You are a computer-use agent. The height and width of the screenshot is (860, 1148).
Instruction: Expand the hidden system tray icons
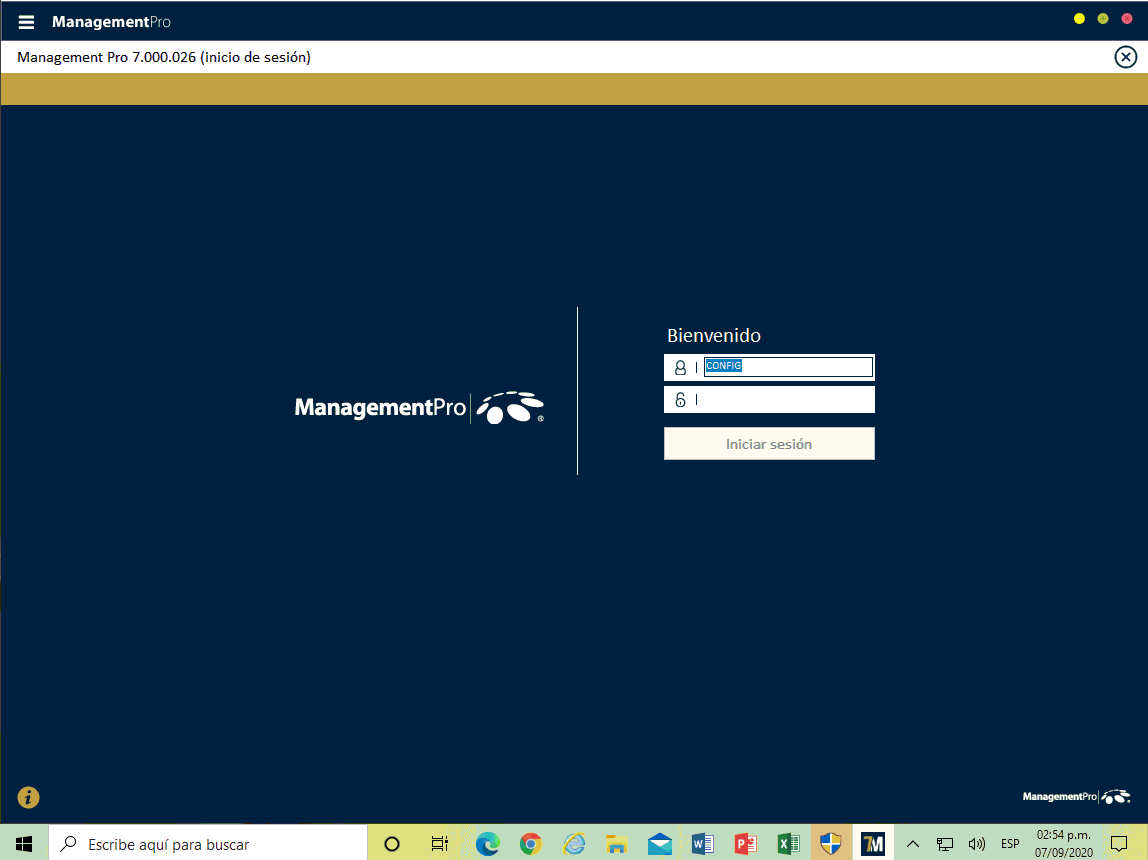(912, 844)
